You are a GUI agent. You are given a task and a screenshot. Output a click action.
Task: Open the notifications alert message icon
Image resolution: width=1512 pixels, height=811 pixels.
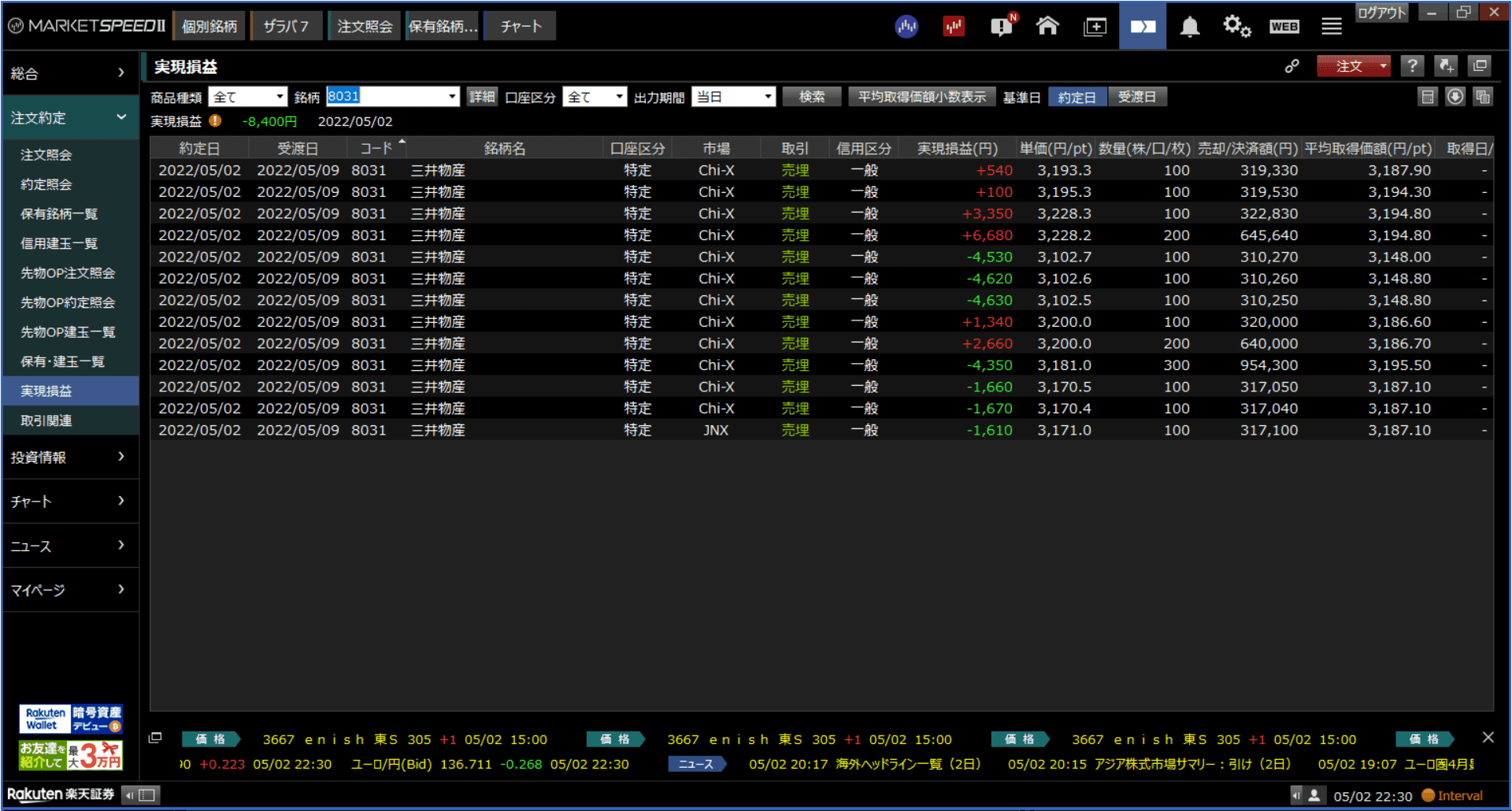[1002, 26]
